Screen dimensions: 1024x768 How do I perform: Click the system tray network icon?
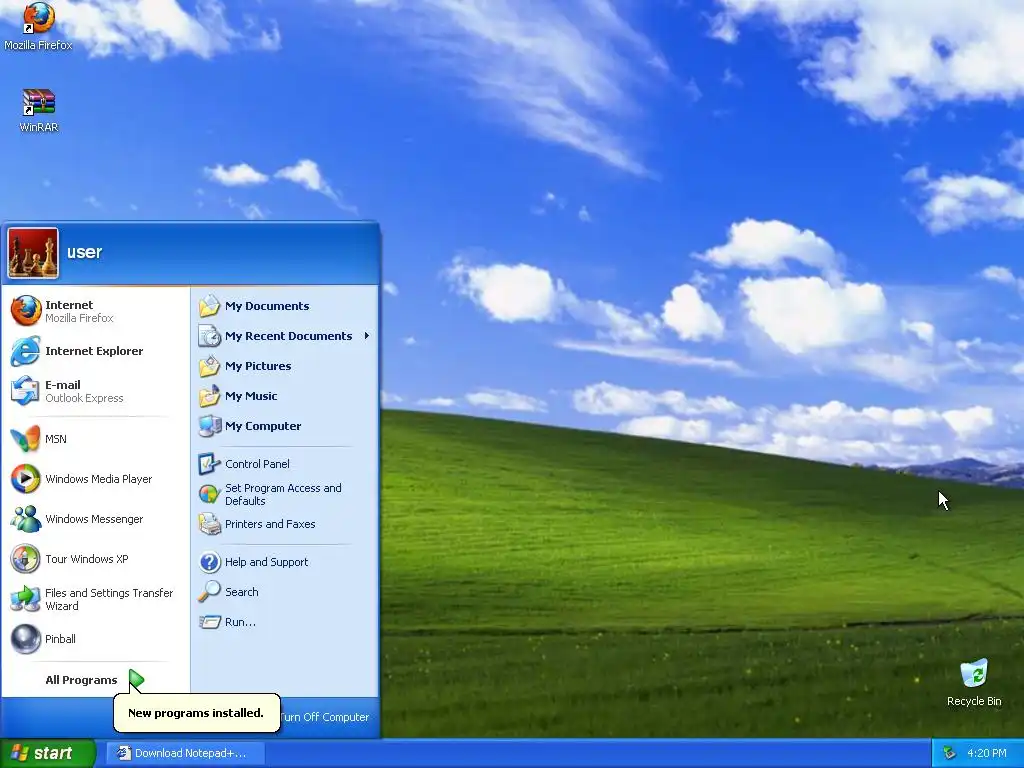tap(950, 753)
